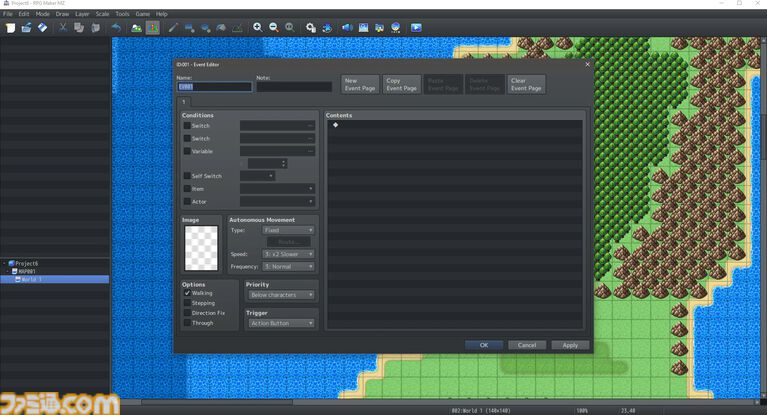767x415 pixels.
Task: Open the Sound Test speaker icon
Action: pos(347,28)
